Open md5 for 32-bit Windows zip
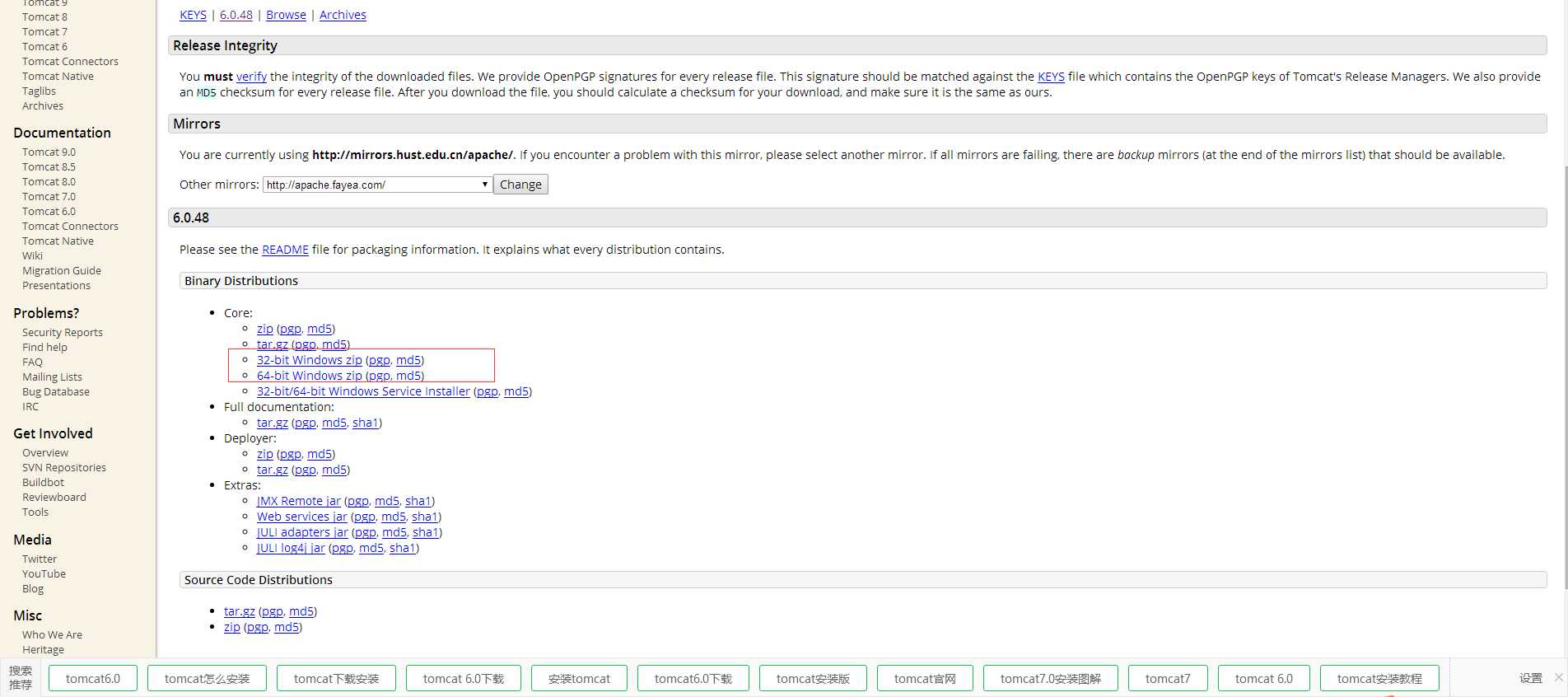1568x697 pixels. [x=408, y=360]
